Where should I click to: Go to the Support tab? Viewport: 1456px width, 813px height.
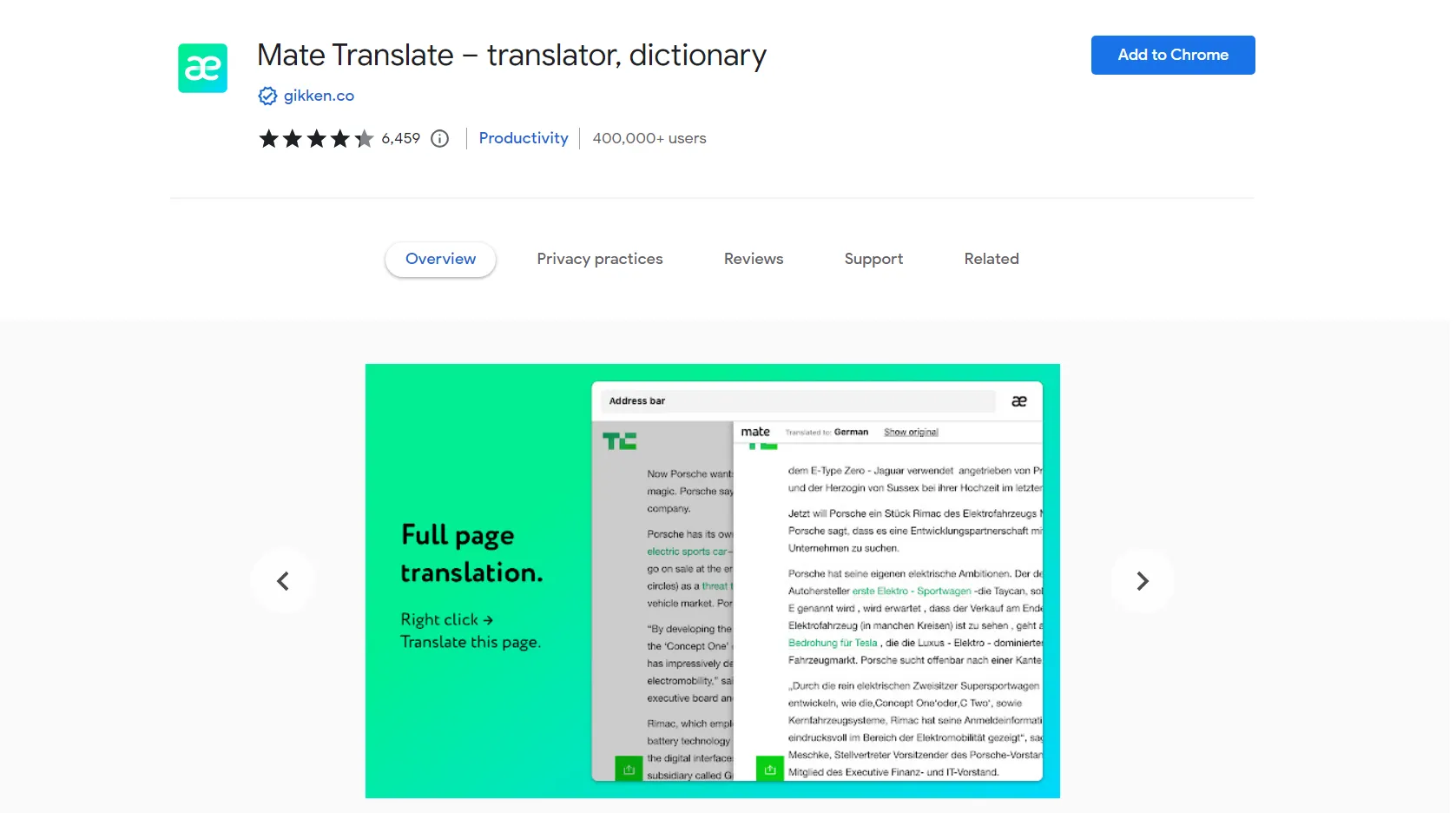pyautogui.click(x=873, y=259)
